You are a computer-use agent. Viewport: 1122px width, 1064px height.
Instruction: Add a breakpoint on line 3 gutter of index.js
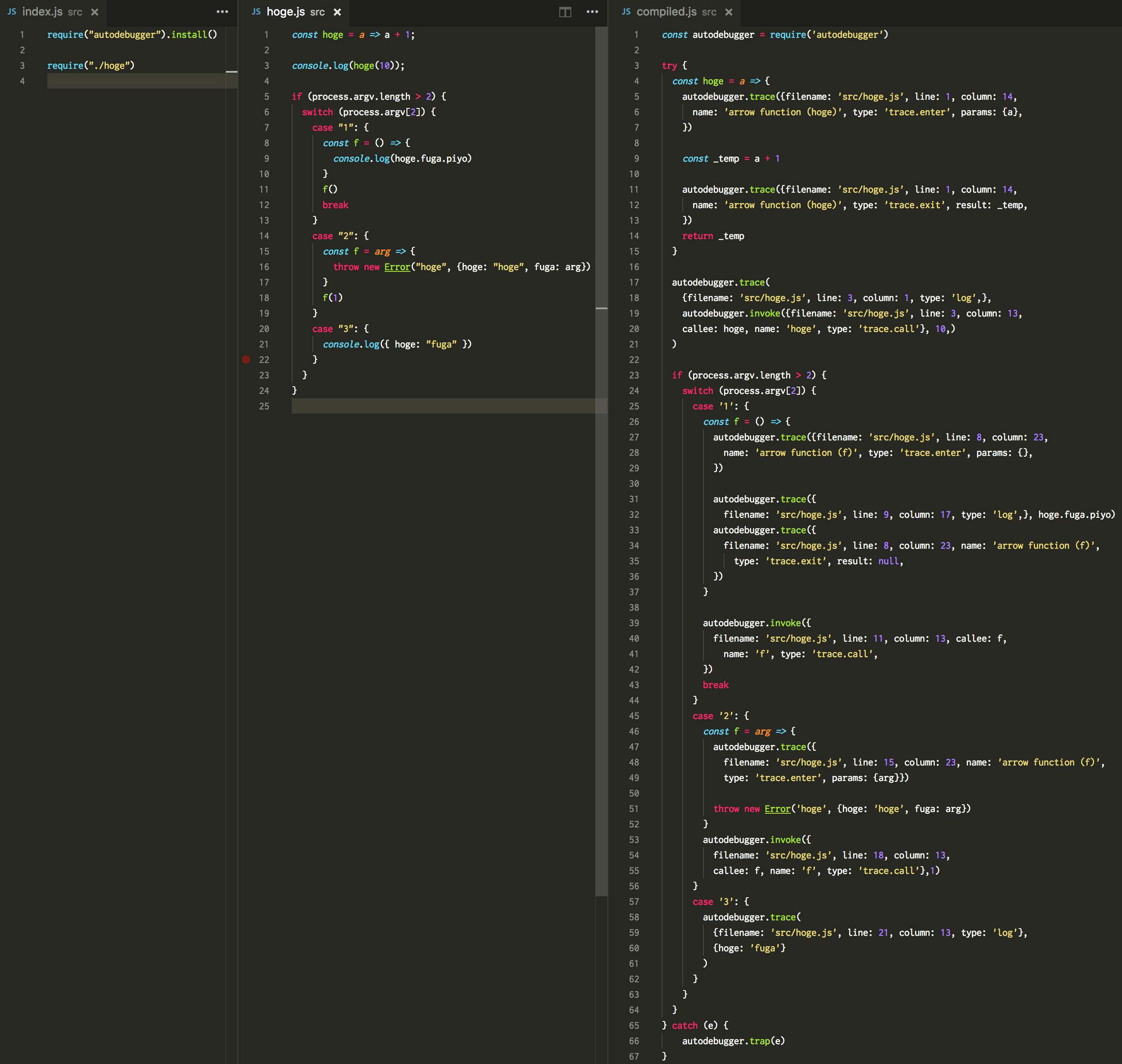pyautogui.click(x=8, y=65)
